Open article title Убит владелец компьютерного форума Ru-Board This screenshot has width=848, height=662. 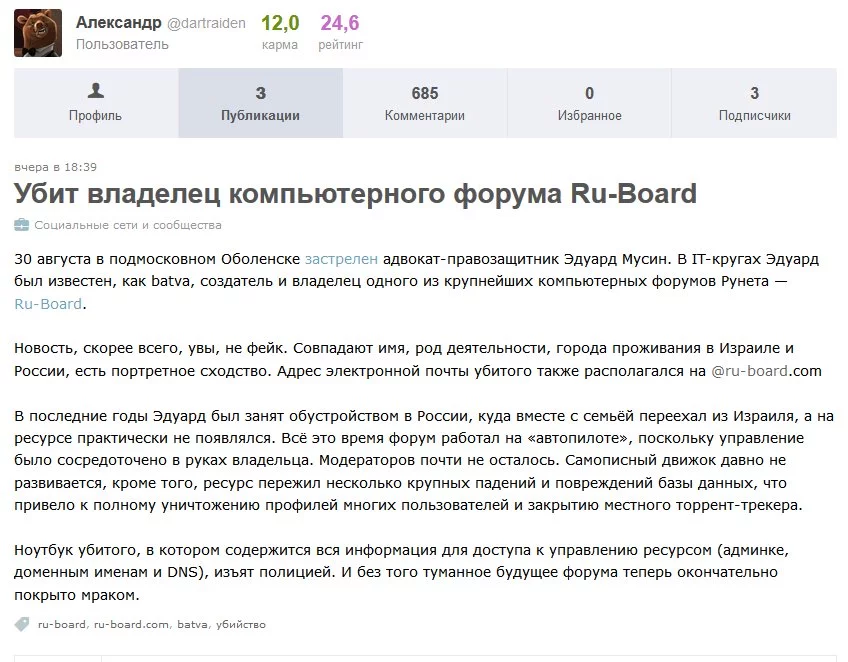click(x=355, y=194)
